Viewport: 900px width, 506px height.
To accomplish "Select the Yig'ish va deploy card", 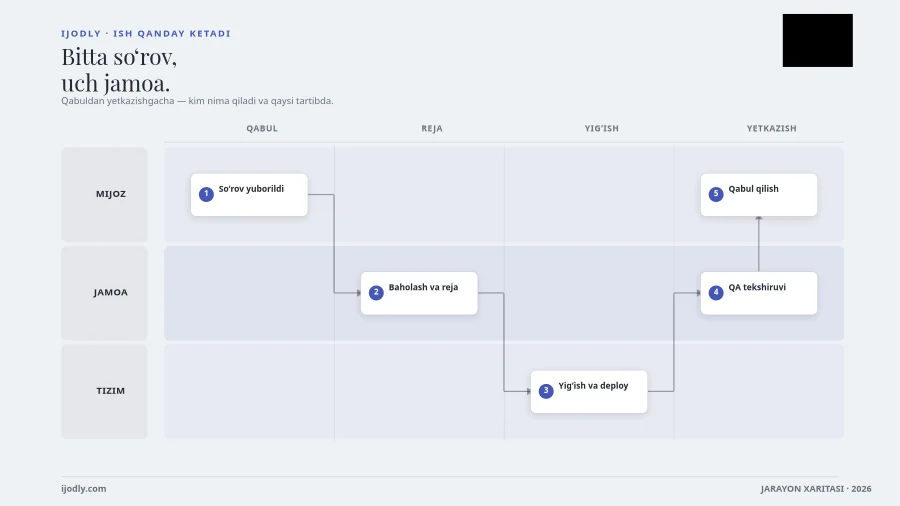I will (589, 392).
